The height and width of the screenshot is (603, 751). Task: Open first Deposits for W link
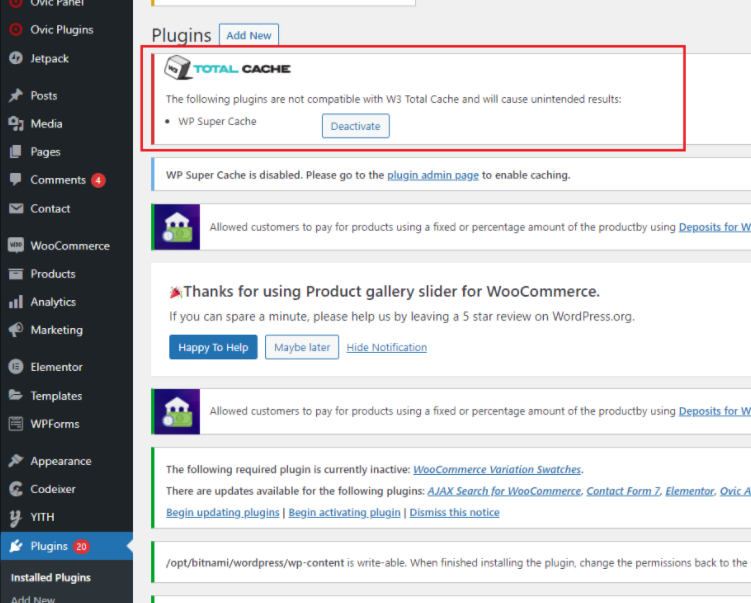[x=715, y=227]
